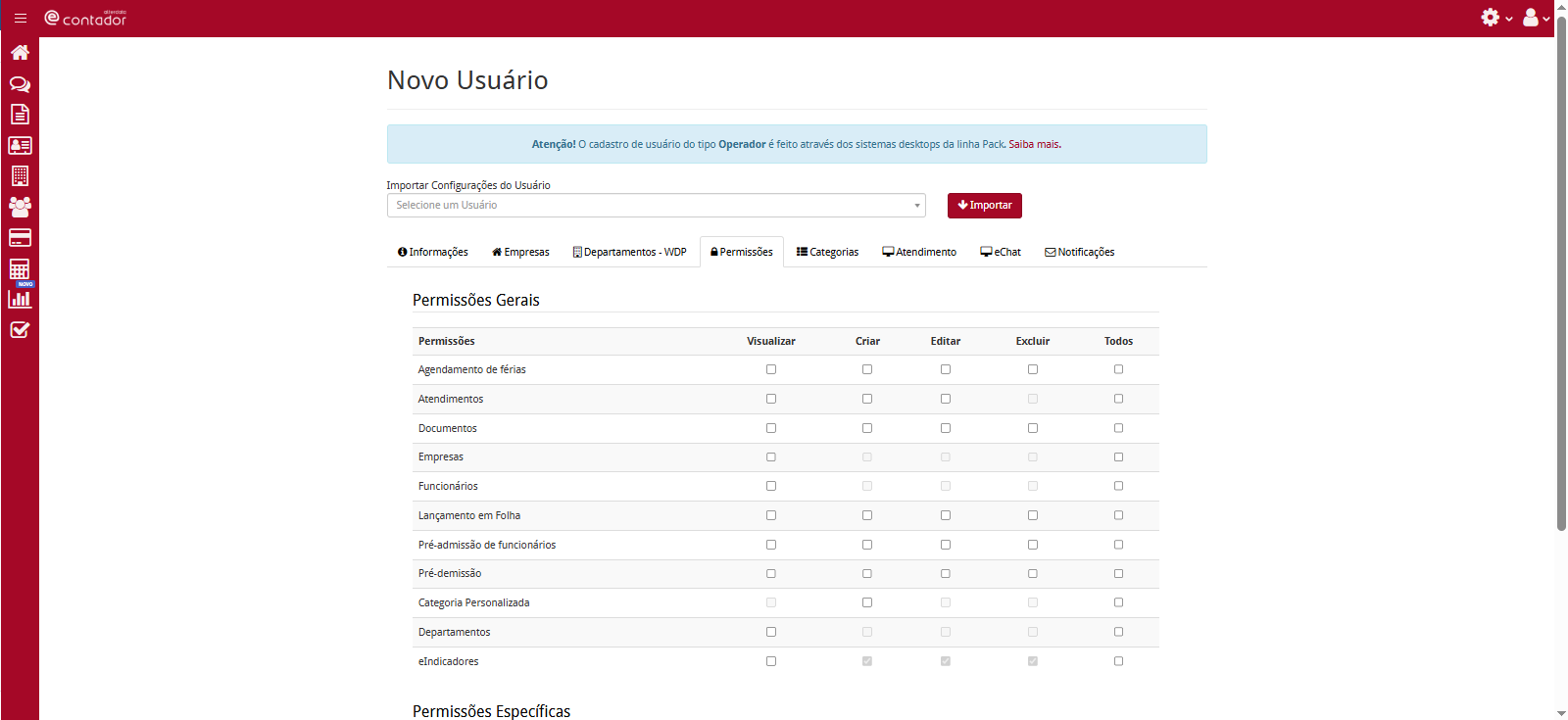Viewport: 1568px width, 720px height.
Task: Open the bar chart sidebar icon
Action: (20, 299)
